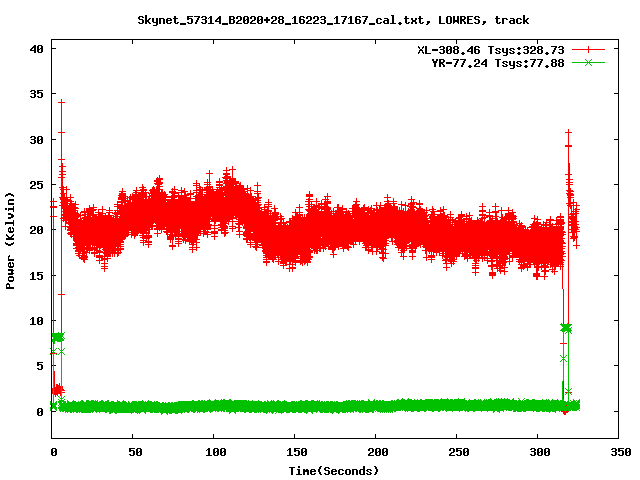Click the y-axis tick label 5
Viewport: 640px width, 480px height.
[40, 366]
